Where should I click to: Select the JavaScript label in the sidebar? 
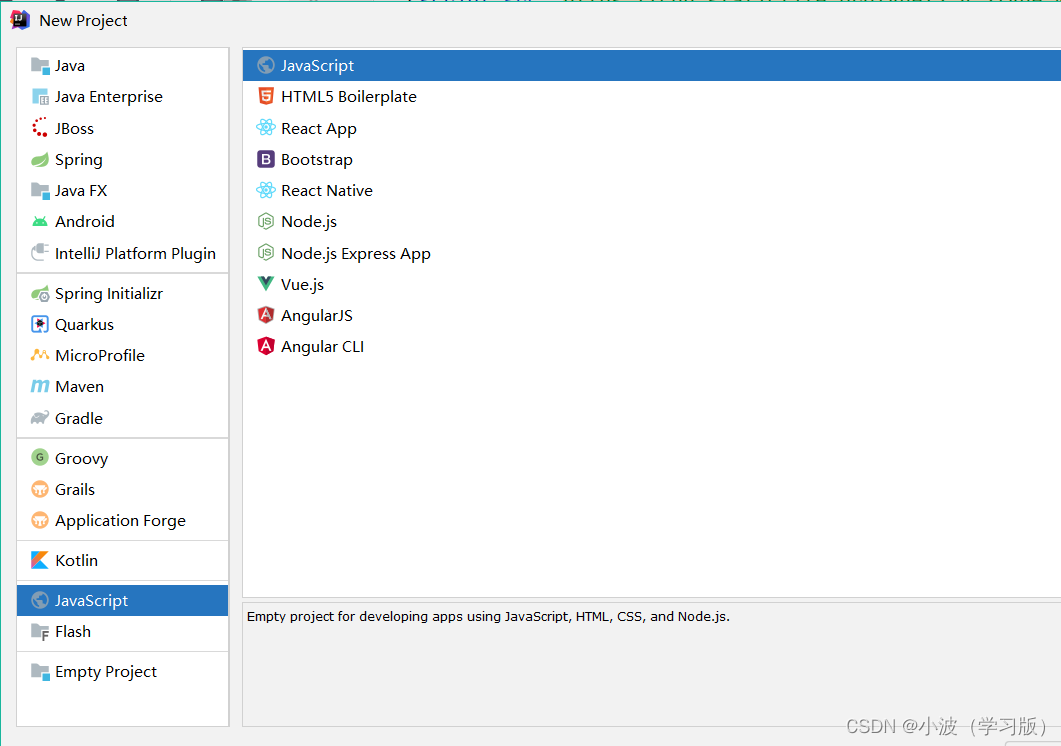[x=91, y=600]
